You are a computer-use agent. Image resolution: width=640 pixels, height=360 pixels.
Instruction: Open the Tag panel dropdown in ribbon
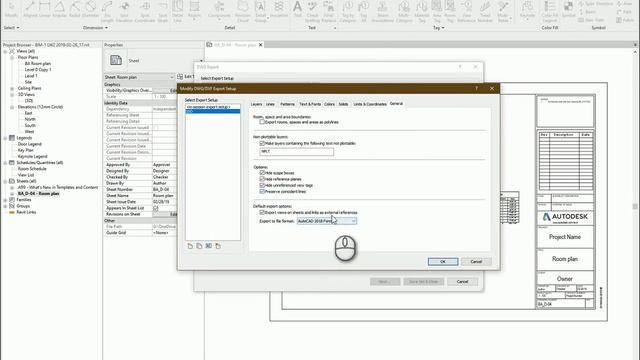click(439, 28)
